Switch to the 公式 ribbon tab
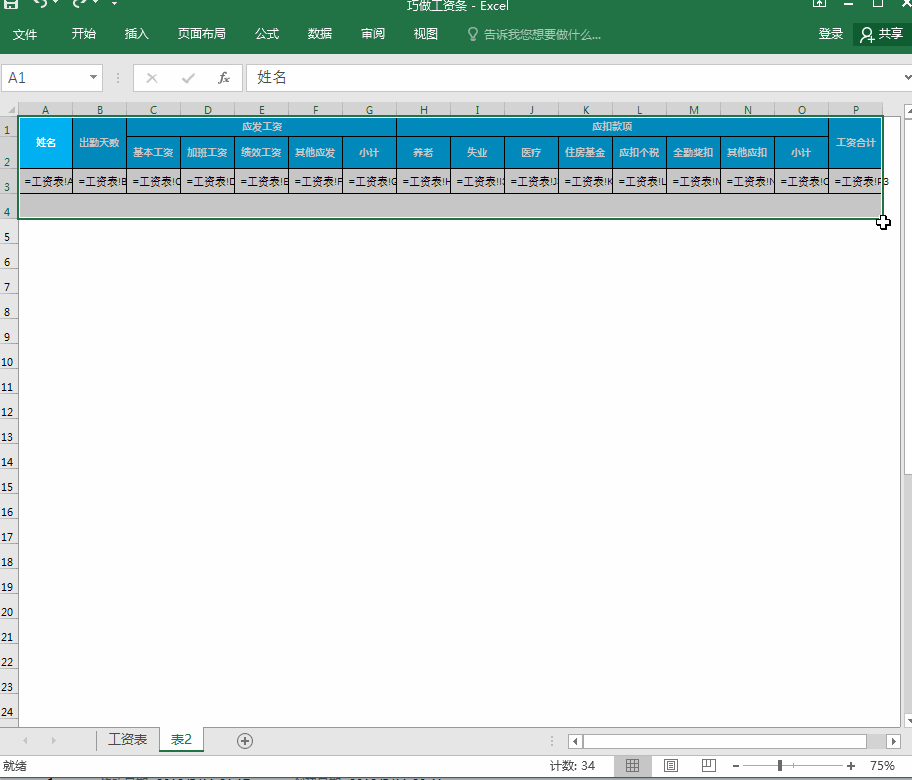The image size is (912, 780). 267,34
